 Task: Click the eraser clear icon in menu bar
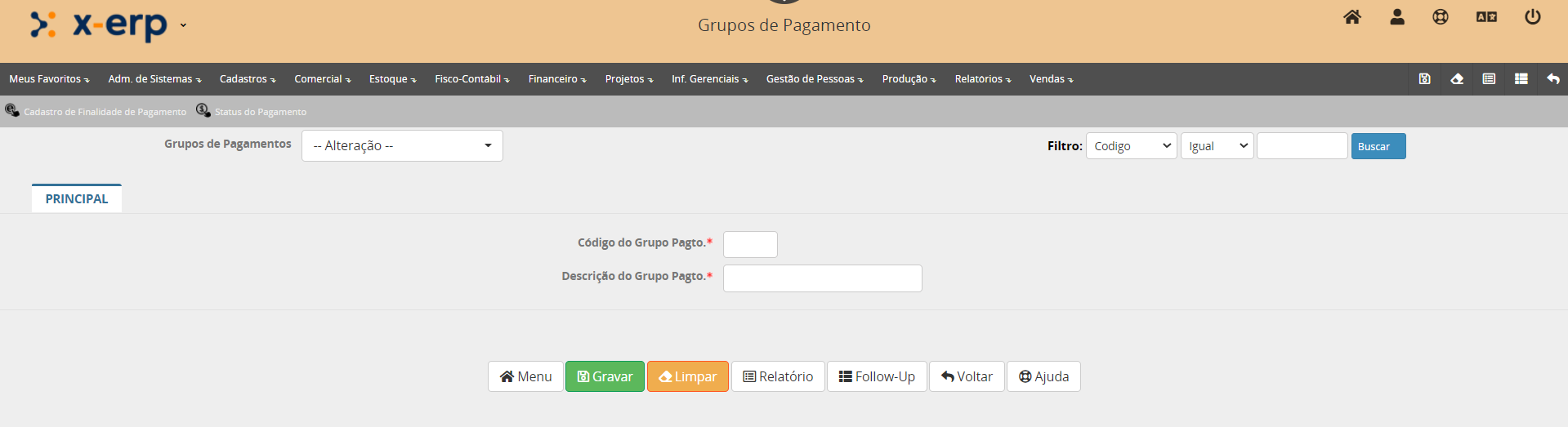[1457, 79]
